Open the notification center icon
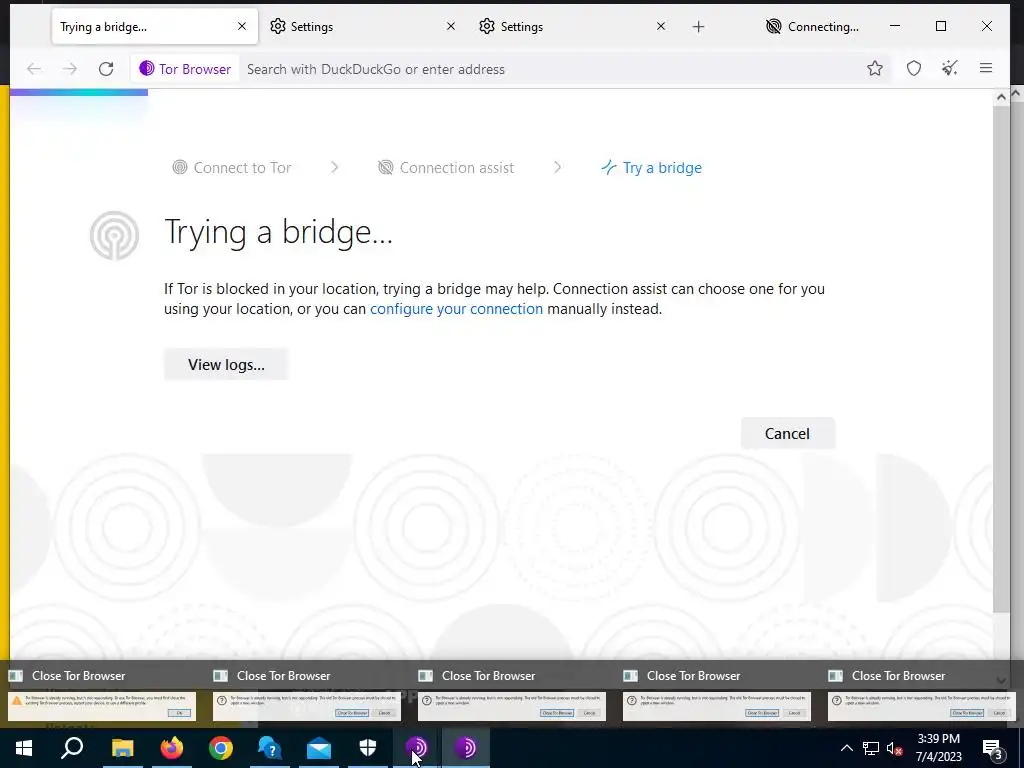Image resolution: width=1024 pixels, height=768 pixels. coord(992,748)
